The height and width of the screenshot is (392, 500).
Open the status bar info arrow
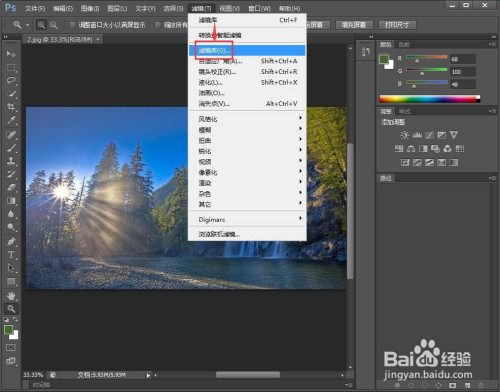click(148, 375)
